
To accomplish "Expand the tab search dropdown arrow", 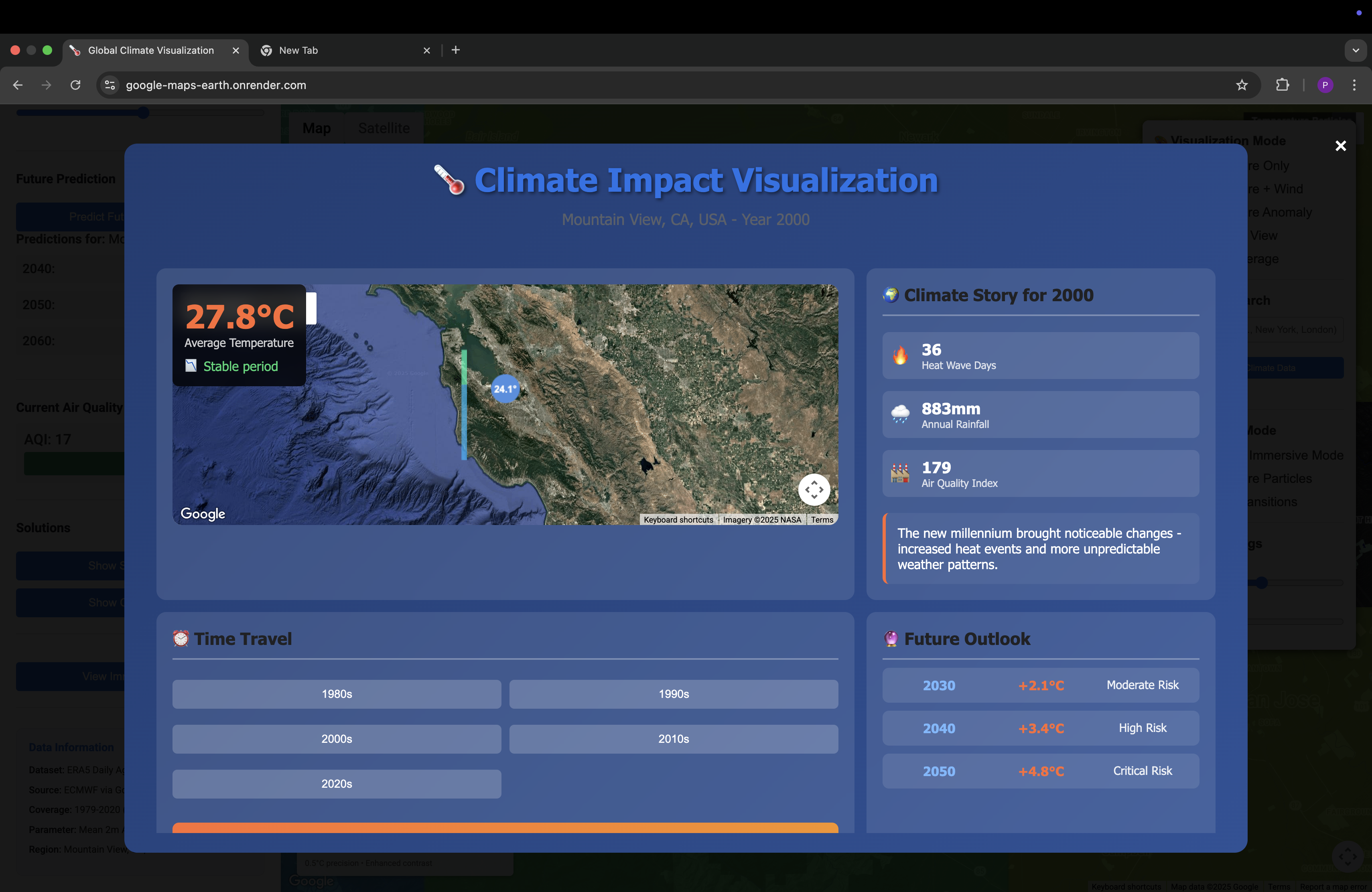I will point(1355,50).
